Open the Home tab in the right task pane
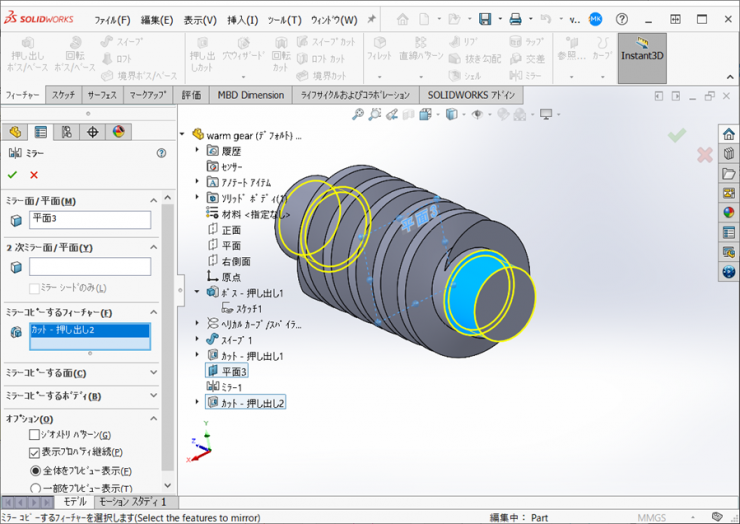Screen dimensions: 740x524 pos(728,135)
